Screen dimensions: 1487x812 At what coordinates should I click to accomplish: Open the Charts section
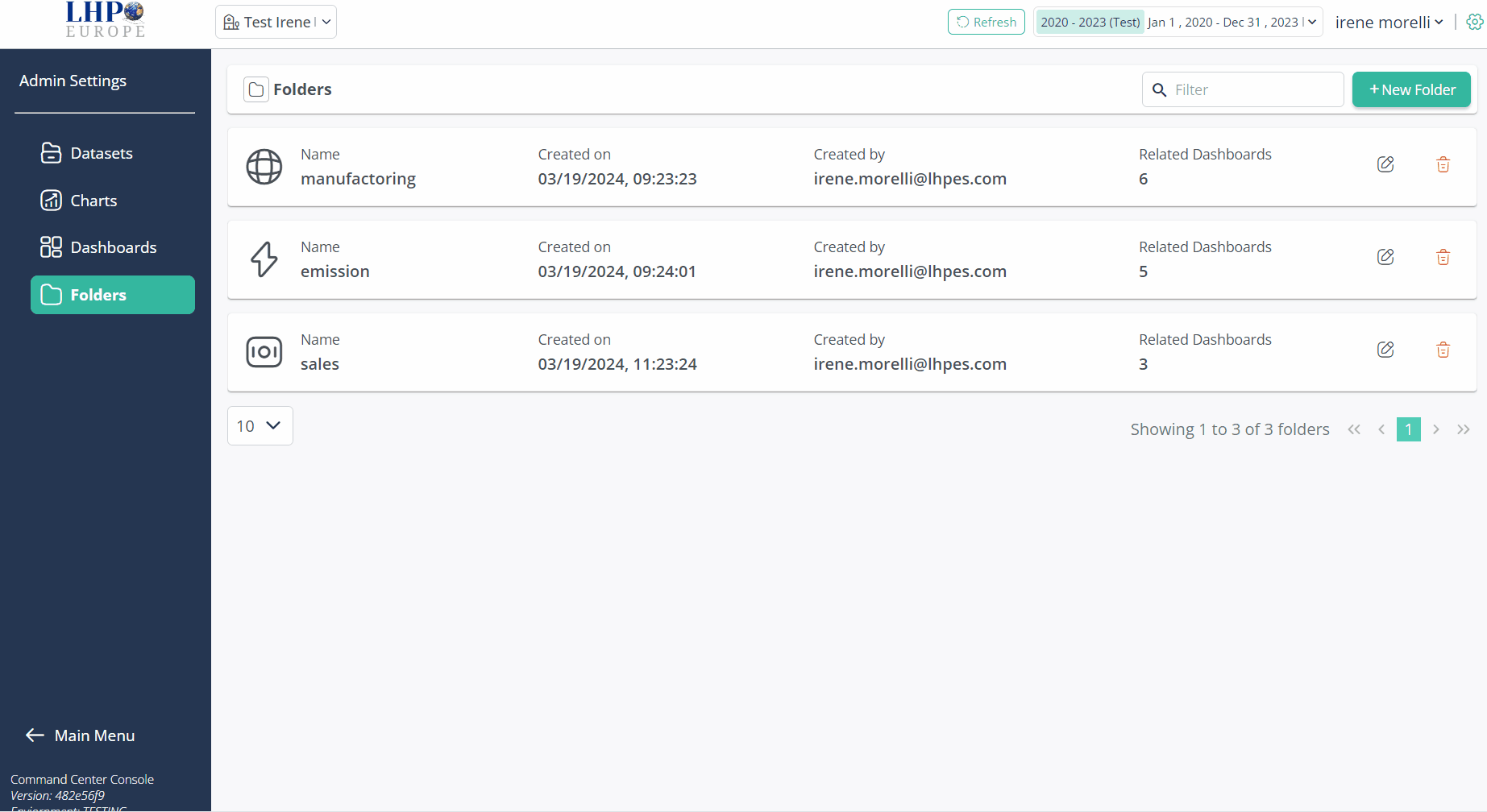click(x=113, y=201)
